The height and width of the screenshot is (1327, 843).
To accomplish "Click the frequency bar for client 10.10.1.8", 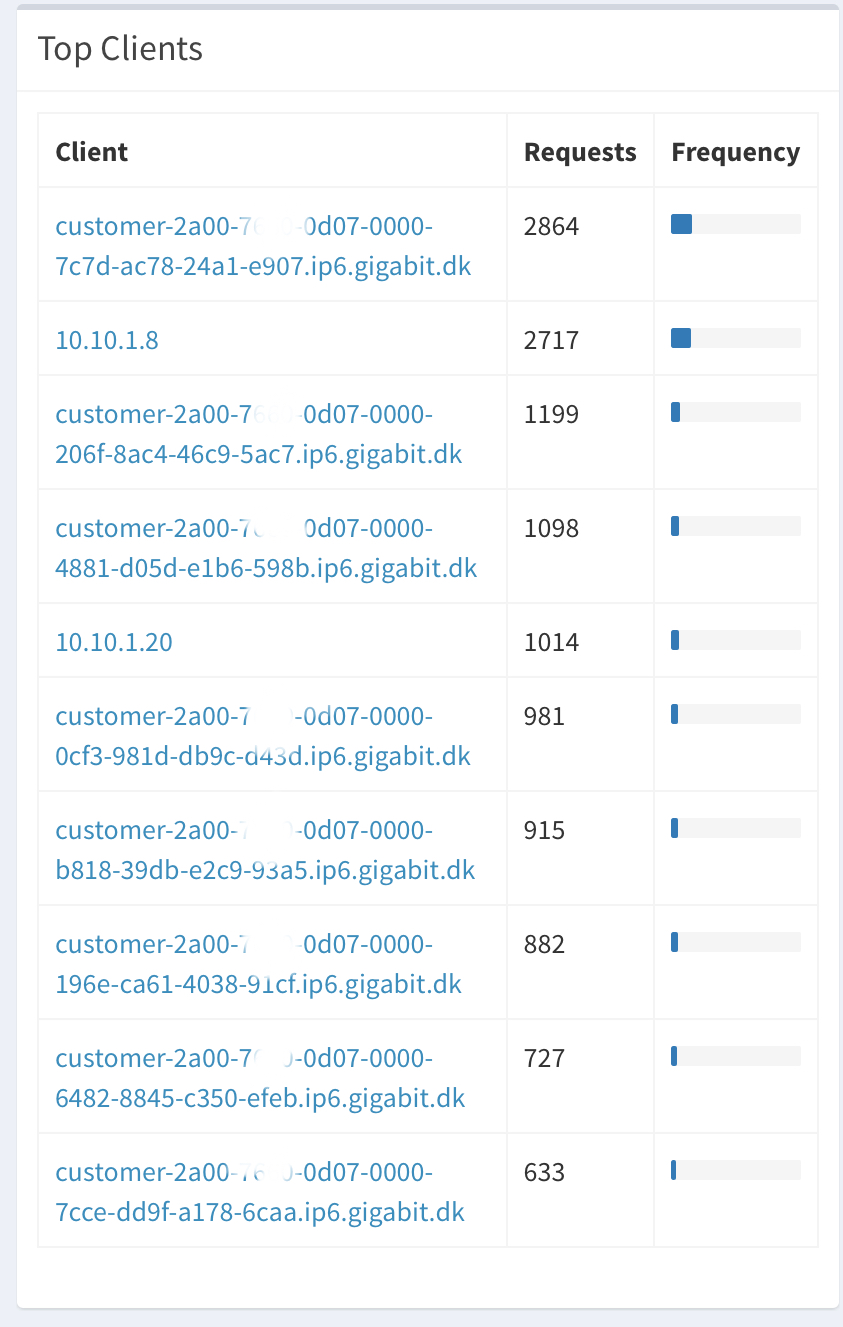I will 735,338.
